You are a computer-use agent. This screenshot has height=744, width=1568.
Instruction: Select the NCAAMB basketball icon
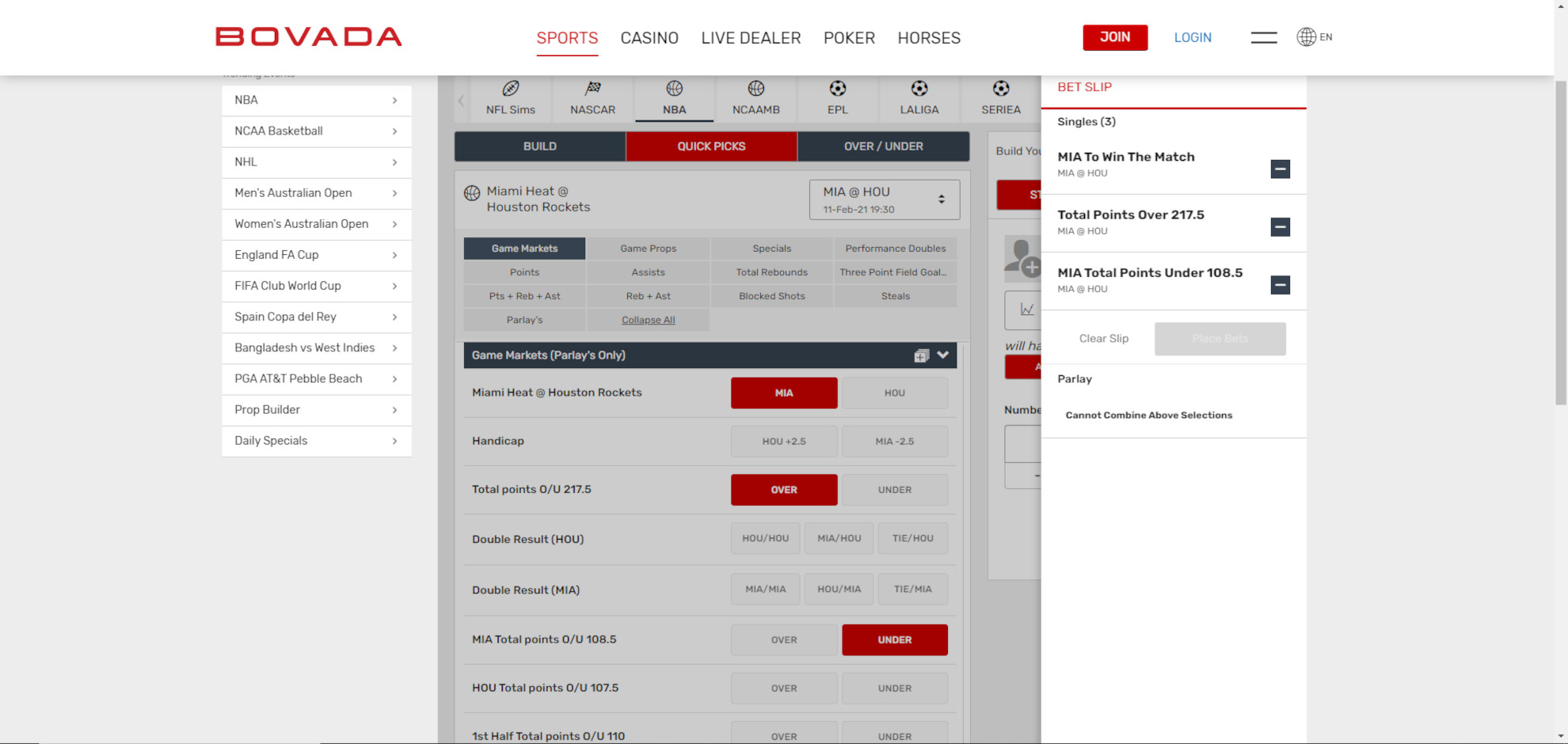(x=756, y=88)
